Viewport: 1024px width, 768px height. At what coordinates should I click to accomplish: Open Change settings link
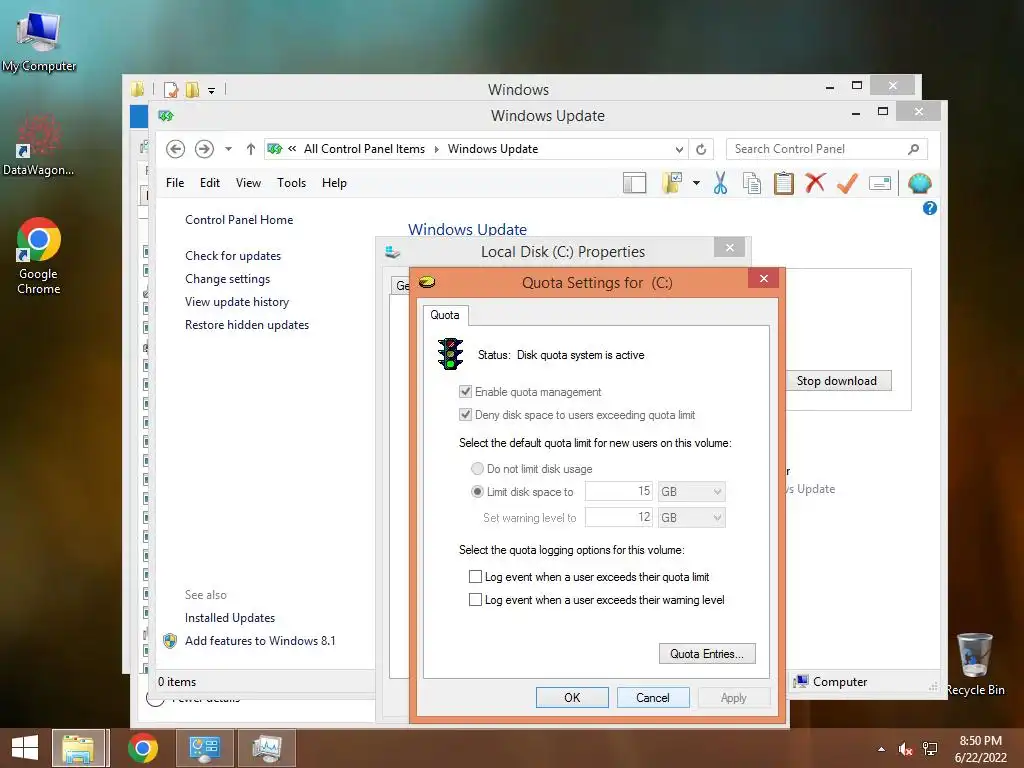(227, 279)
